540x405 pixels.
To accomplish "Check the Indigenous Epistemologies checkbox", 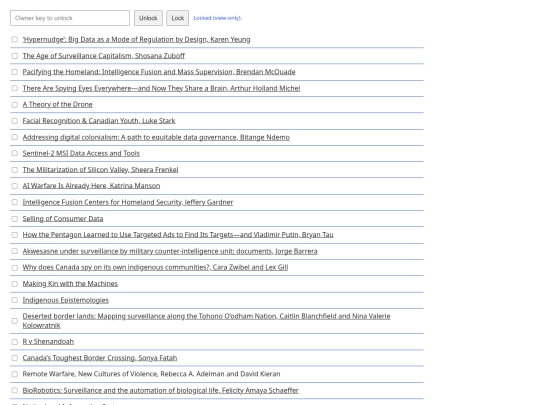I will [x=14, y=300].
